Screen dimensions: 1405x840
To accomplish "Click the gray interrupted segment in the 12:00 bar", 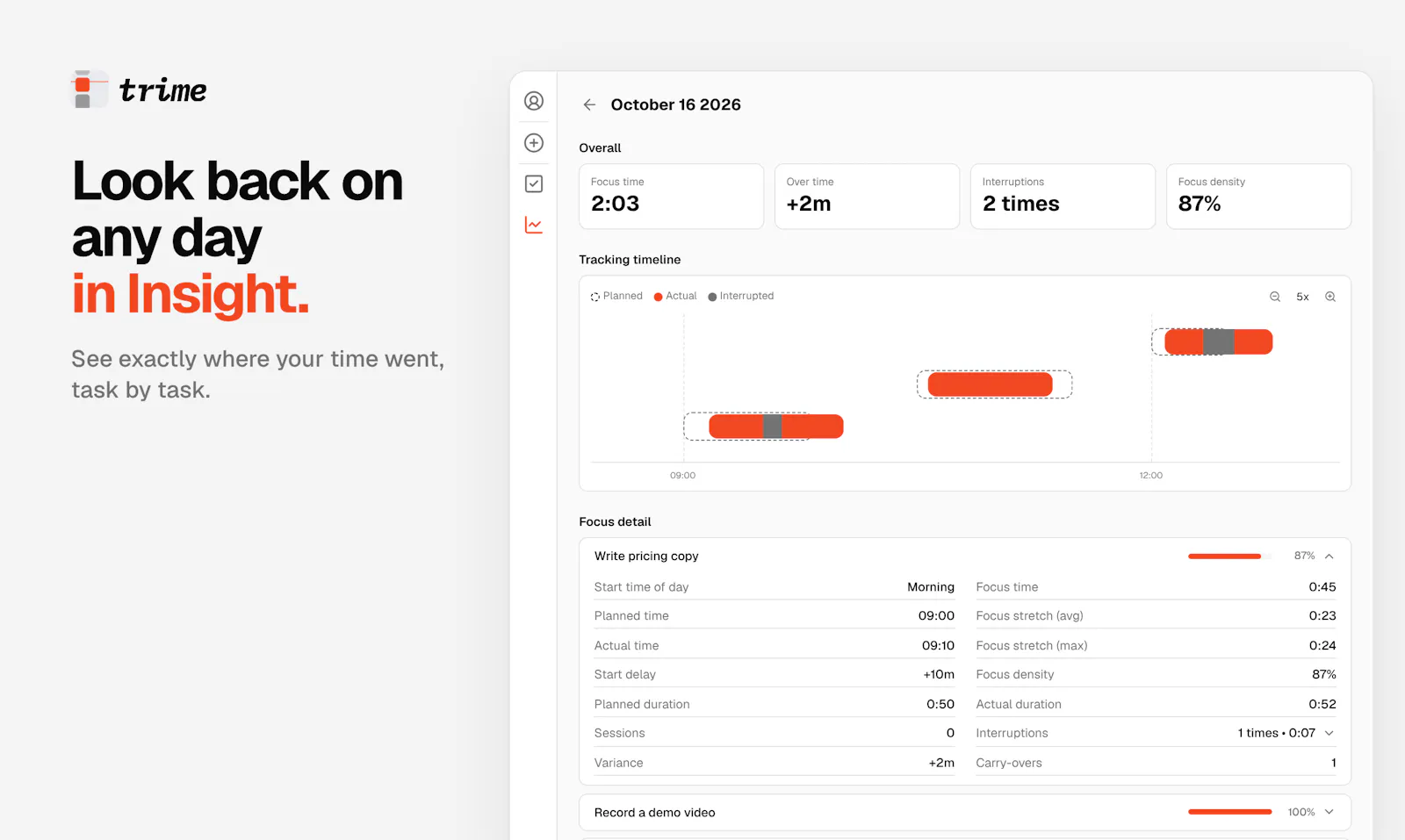I will 1218,341.
